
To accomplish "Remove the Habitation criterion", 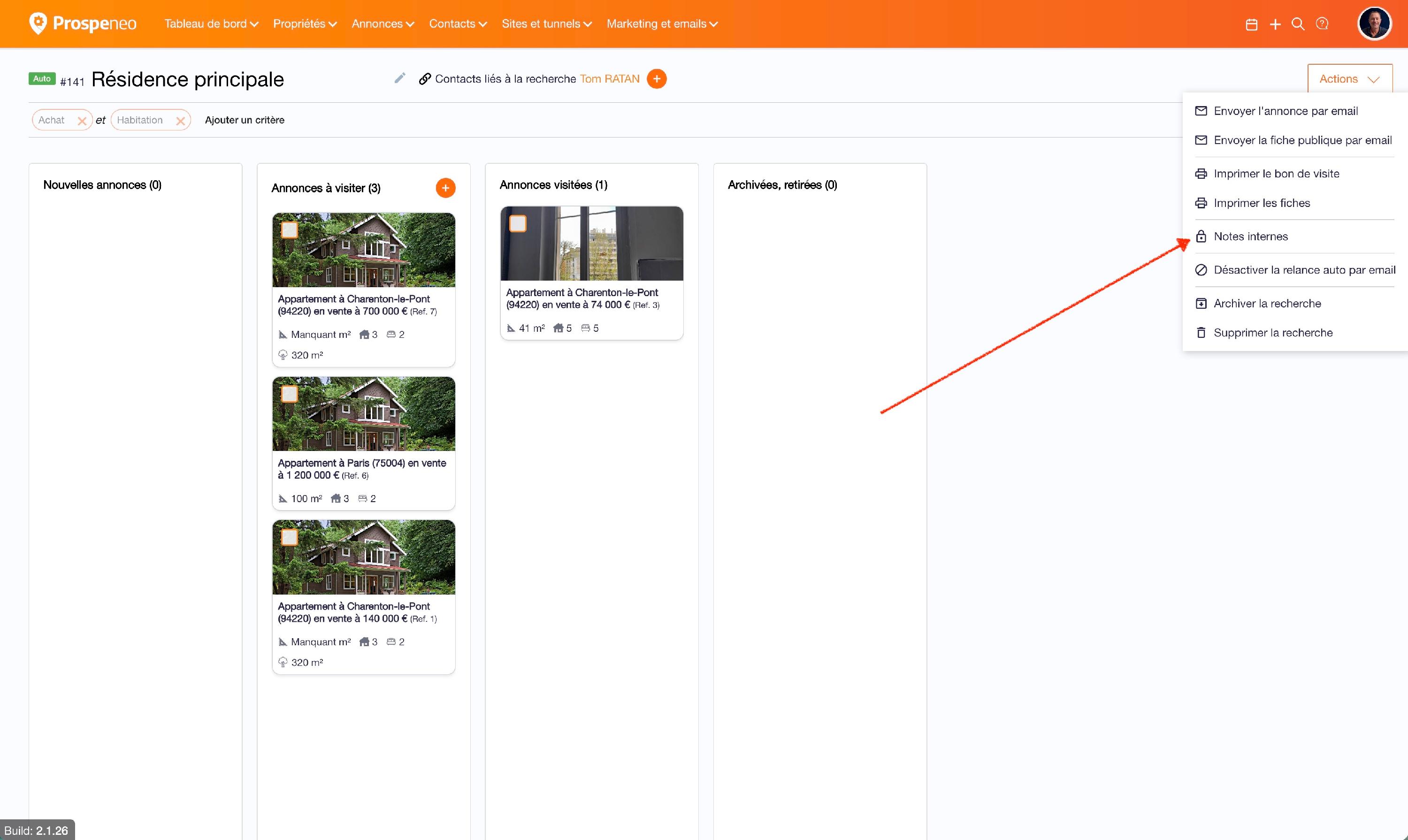I will (x=181, y=121).
